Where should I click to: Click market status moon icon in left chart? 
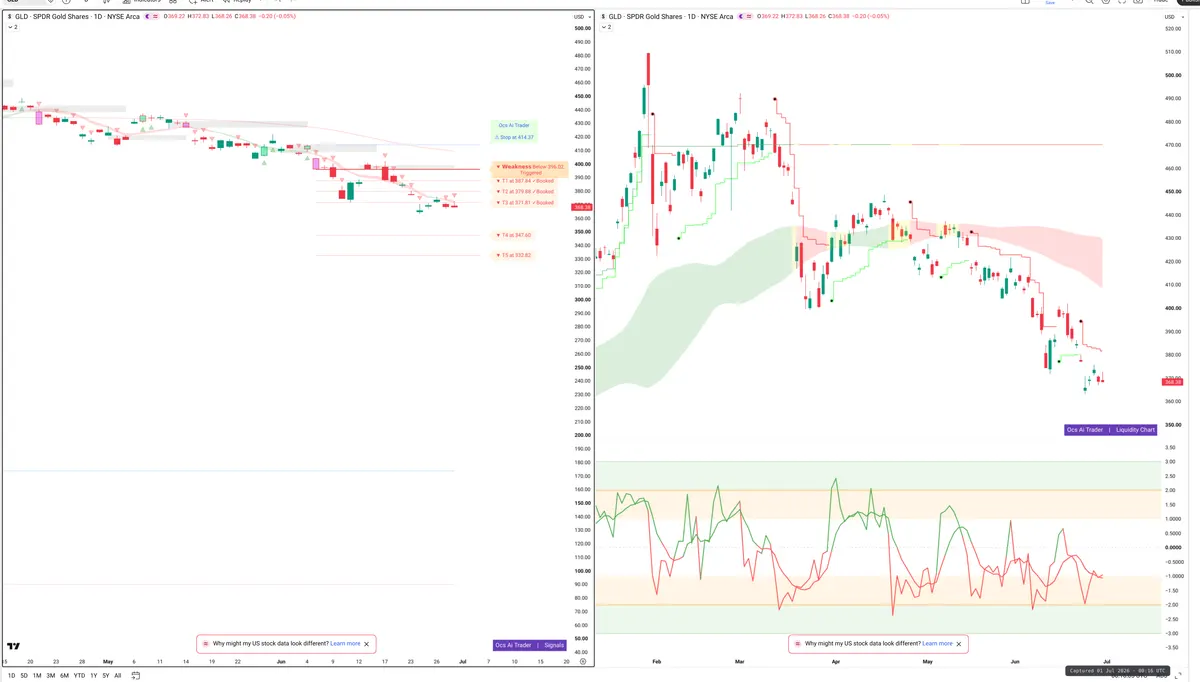(x=147, y=17)
